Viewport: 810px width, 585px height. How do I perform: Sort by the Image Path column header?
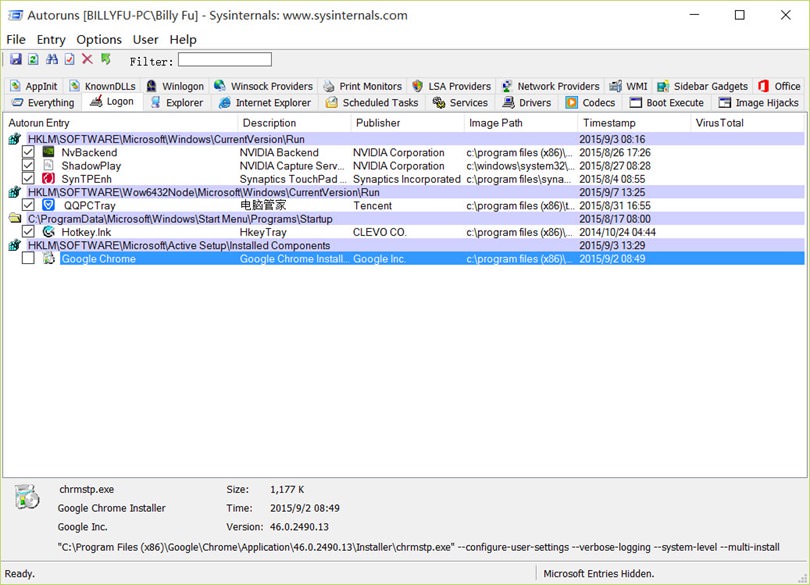[521, 123]
